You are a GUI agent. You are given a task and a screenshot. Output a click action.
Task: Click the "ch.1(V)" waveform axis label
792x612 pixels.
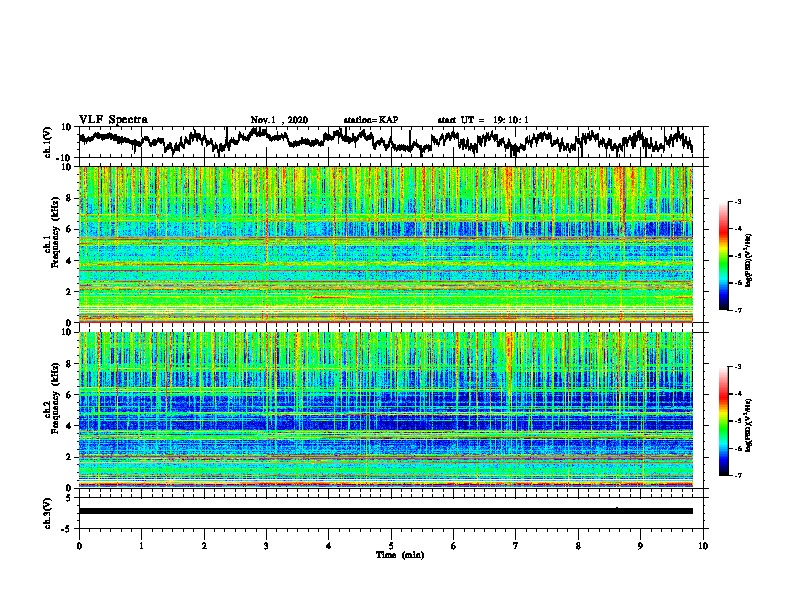coord(48,142)
